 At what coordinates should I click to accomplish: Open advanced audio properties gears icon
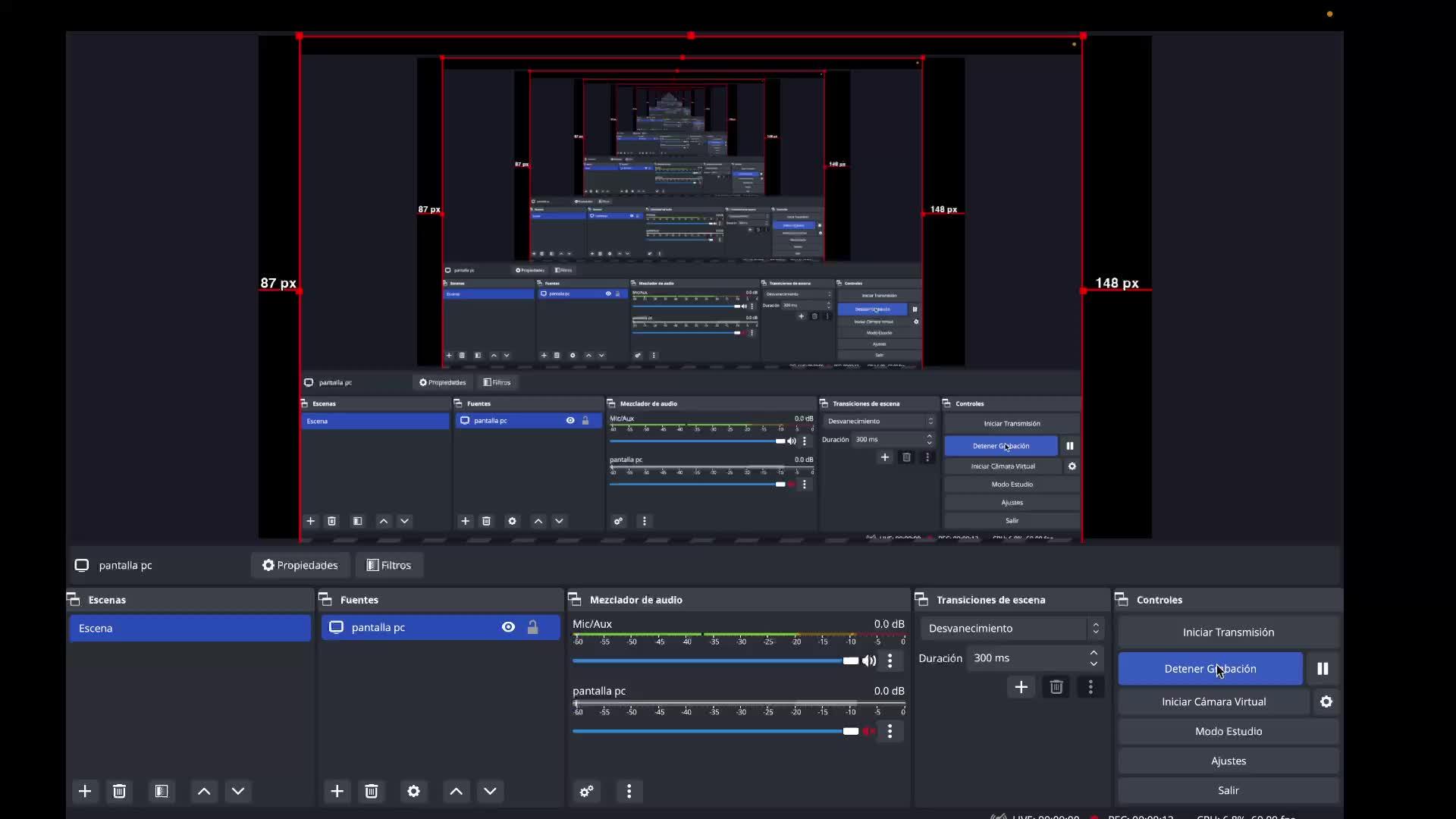tap(586, 791)
